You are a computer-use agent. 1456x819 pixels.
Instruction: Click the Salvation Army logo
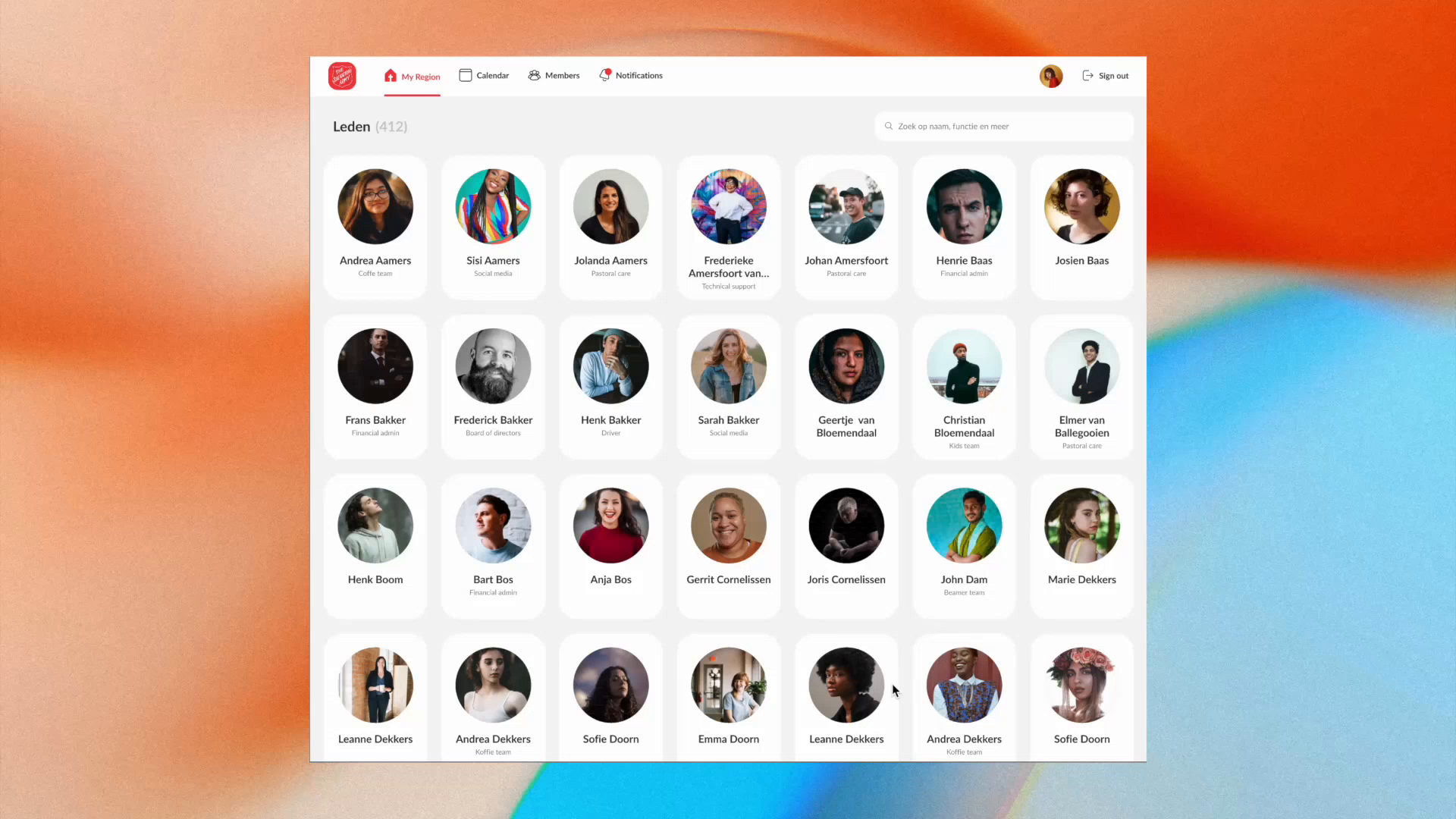342,75
